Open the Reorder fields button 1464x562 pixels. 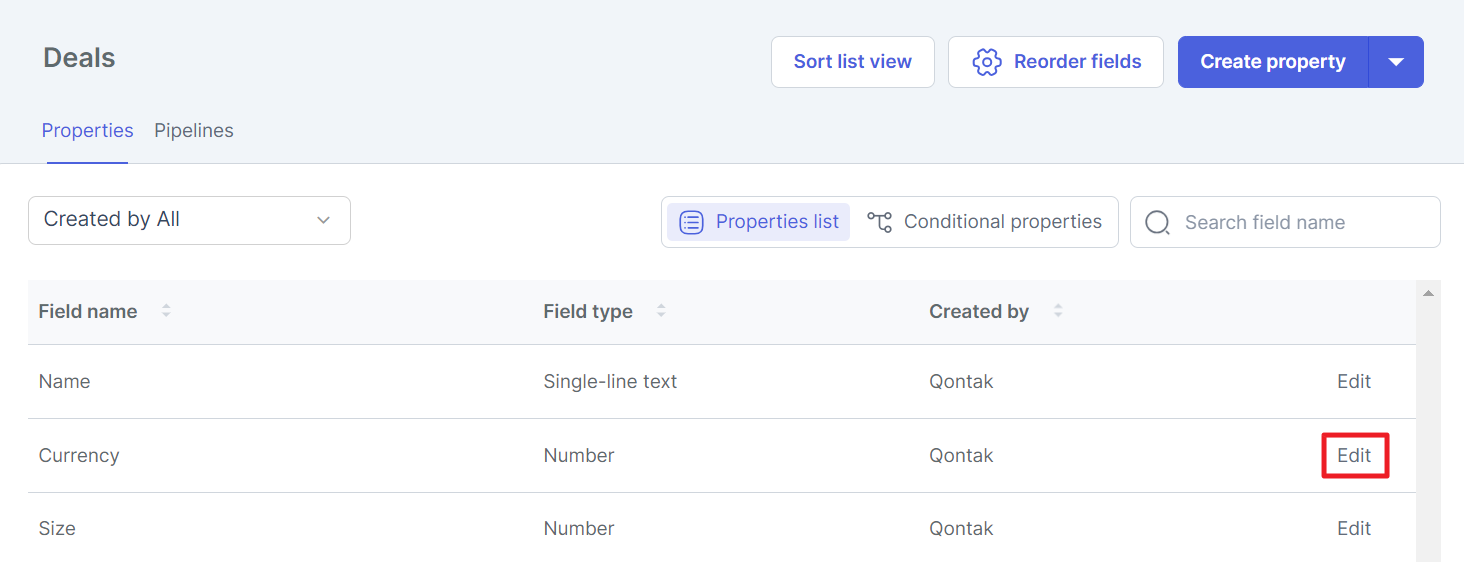pos(1055,62)
